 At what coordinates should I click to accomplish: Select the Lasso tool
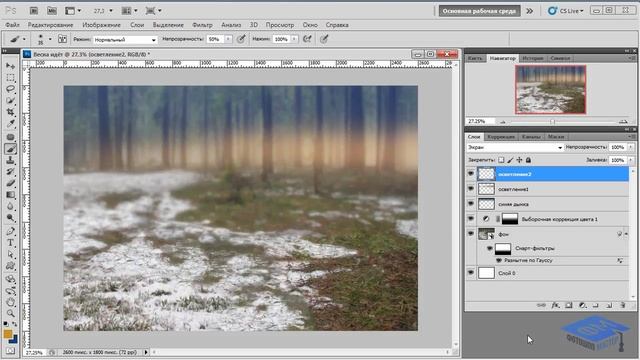point(11,89)
